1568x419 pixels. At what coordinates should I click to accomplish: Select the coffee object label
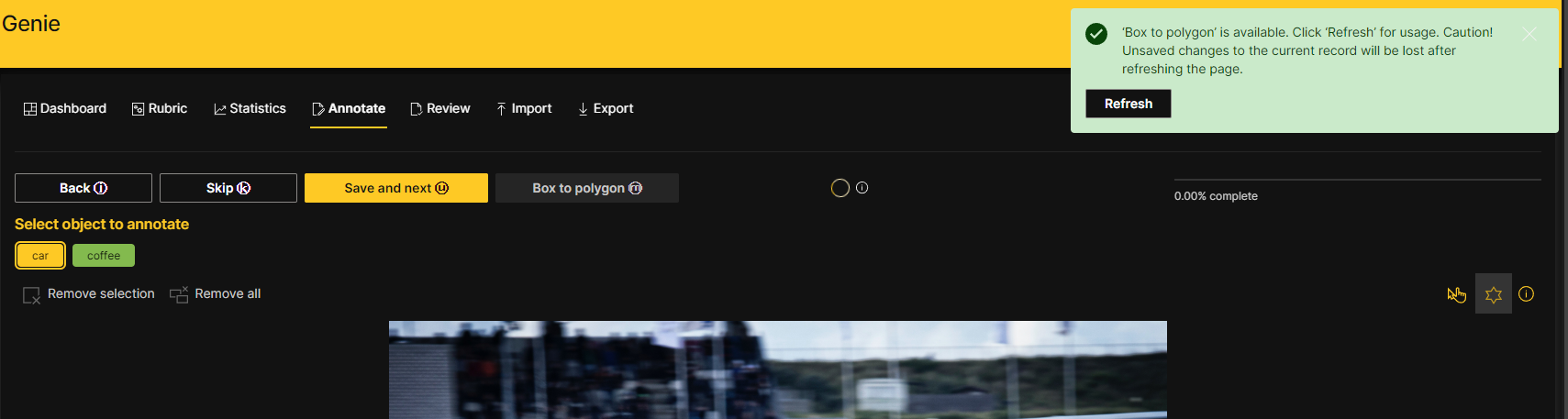tap(104, 256)
